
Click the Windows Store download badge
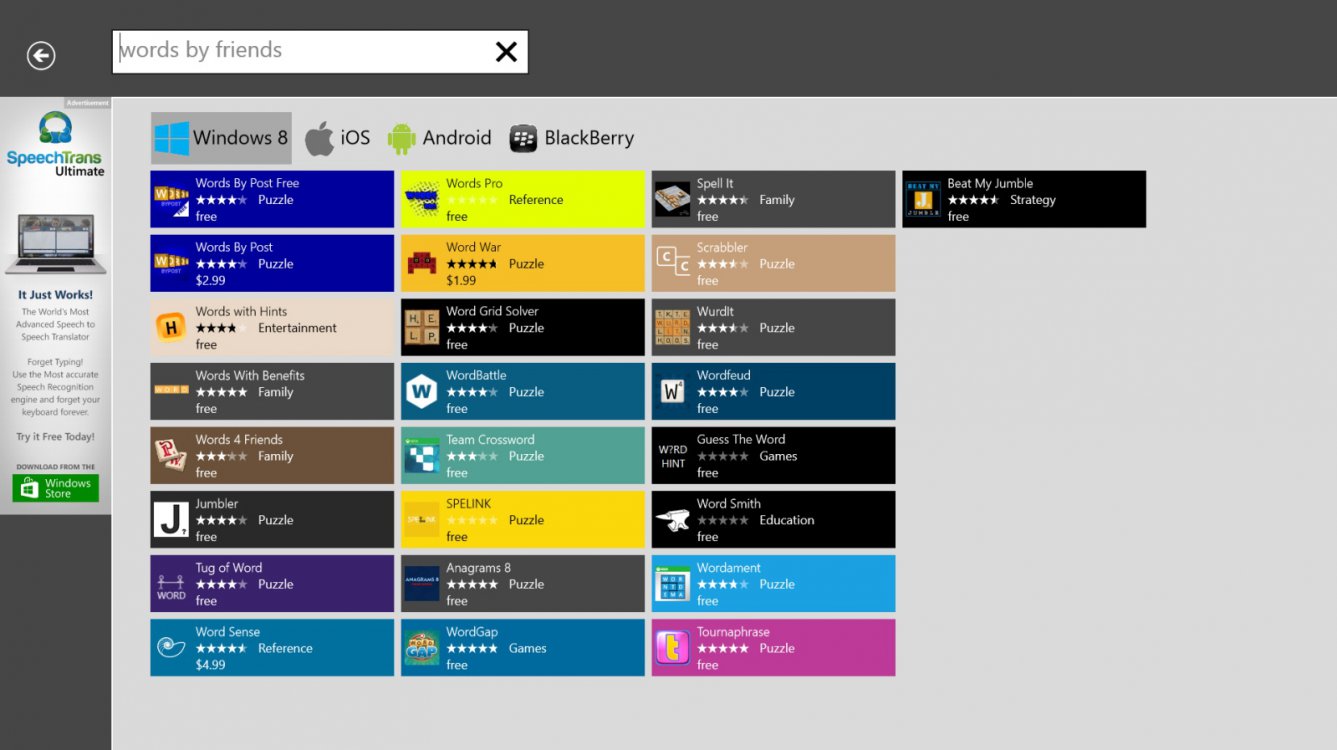point(55,488)
